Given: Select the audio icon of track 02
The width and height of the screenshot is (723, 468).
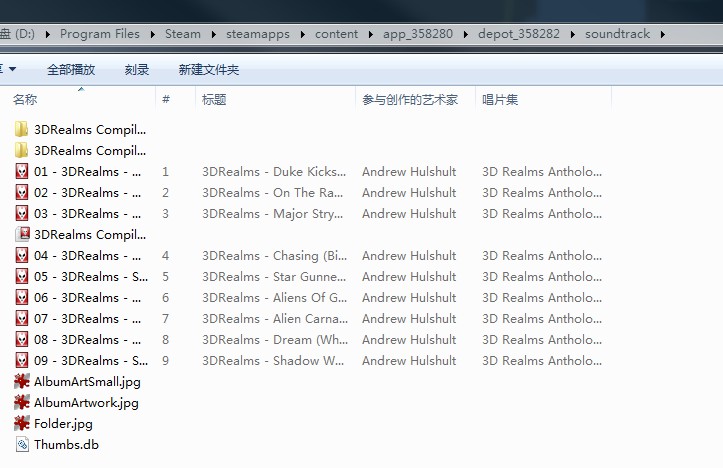Looking at the screenshot, I should click(22, 192).
